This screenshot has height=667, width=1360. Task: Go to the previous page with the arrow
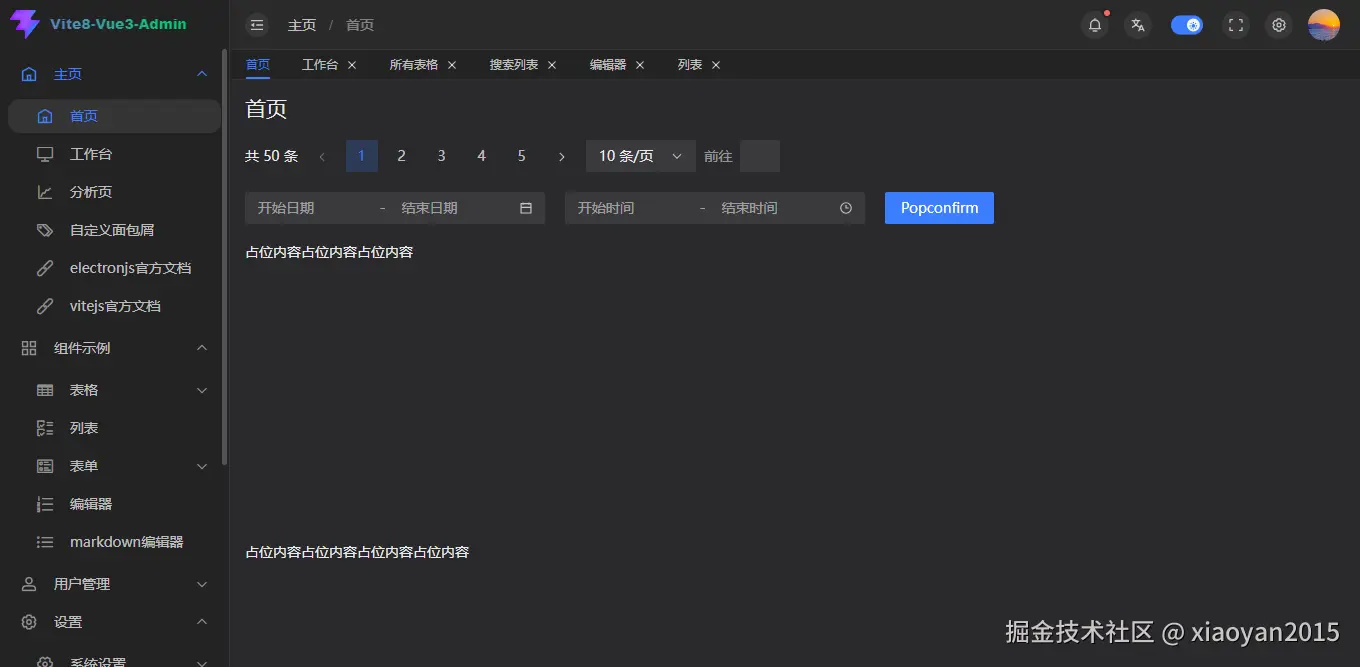pyautogui.click(x=322, y=156)
